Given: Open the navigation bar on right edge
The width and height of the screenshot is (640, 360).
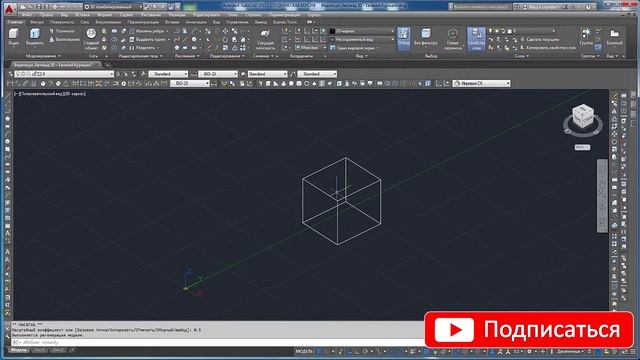Looking at the screenshot, I should 602,196.
